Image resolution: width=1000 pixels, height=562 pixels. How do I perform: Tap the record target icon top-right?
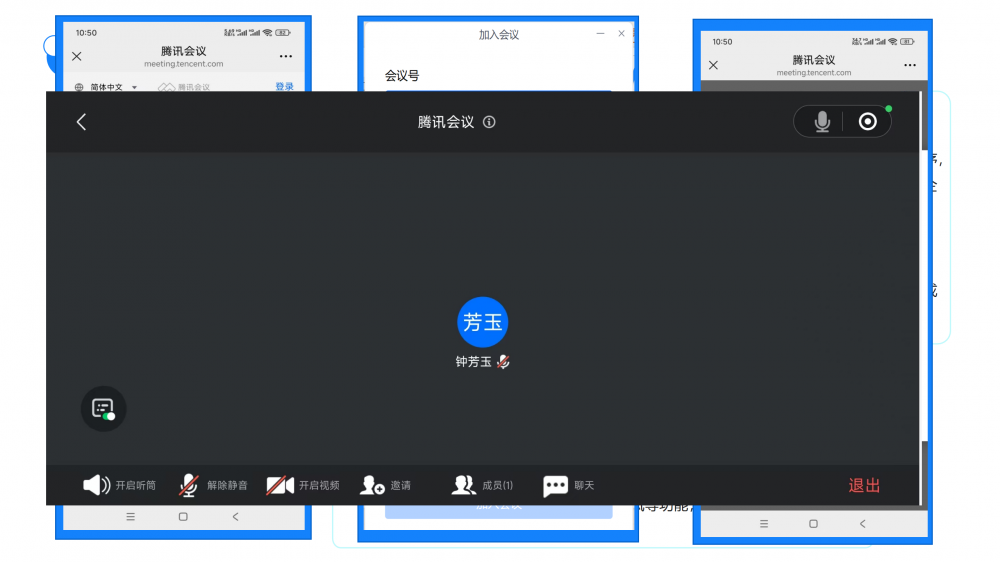(x=867, y=121)
